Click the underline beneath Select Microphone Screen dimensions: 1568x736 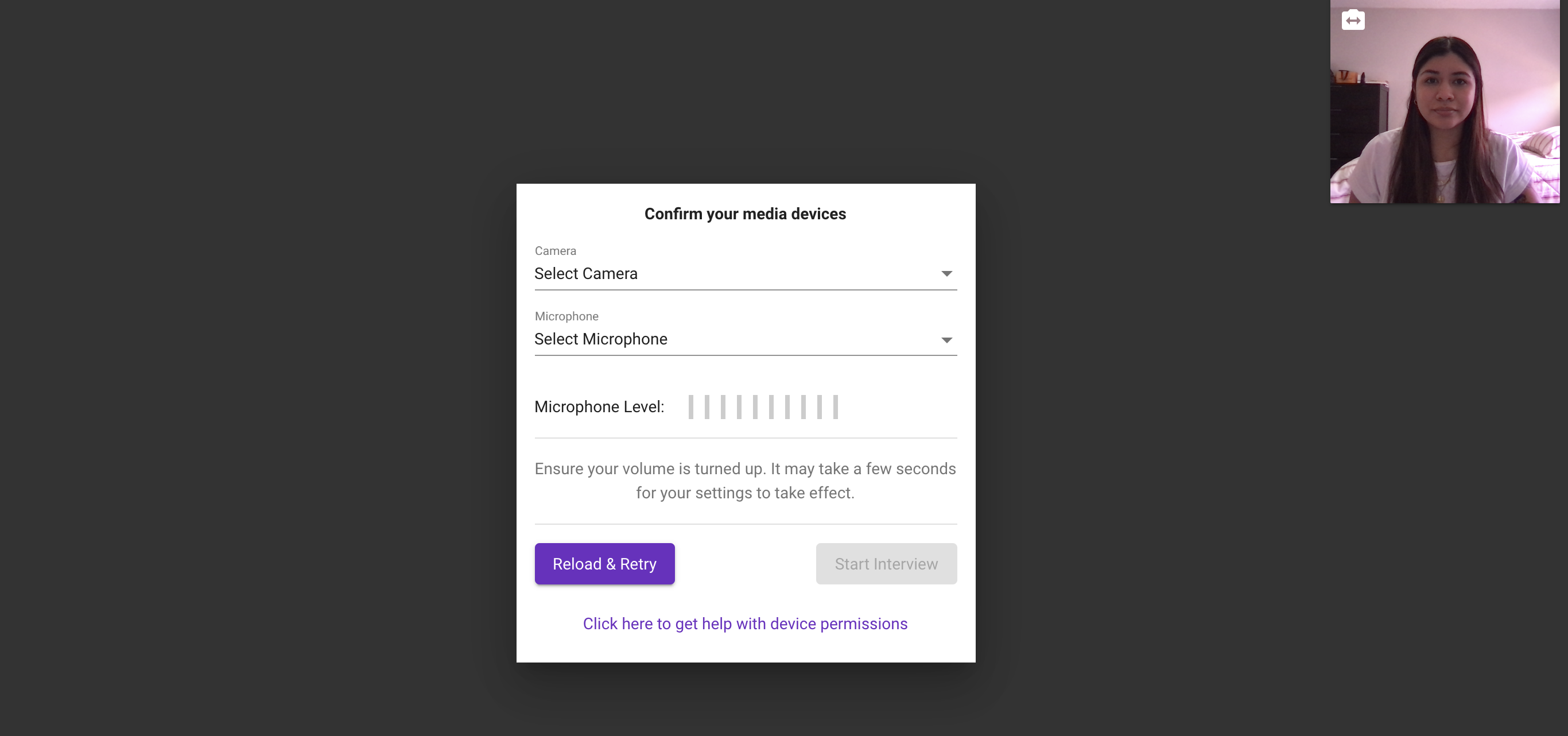745,355
